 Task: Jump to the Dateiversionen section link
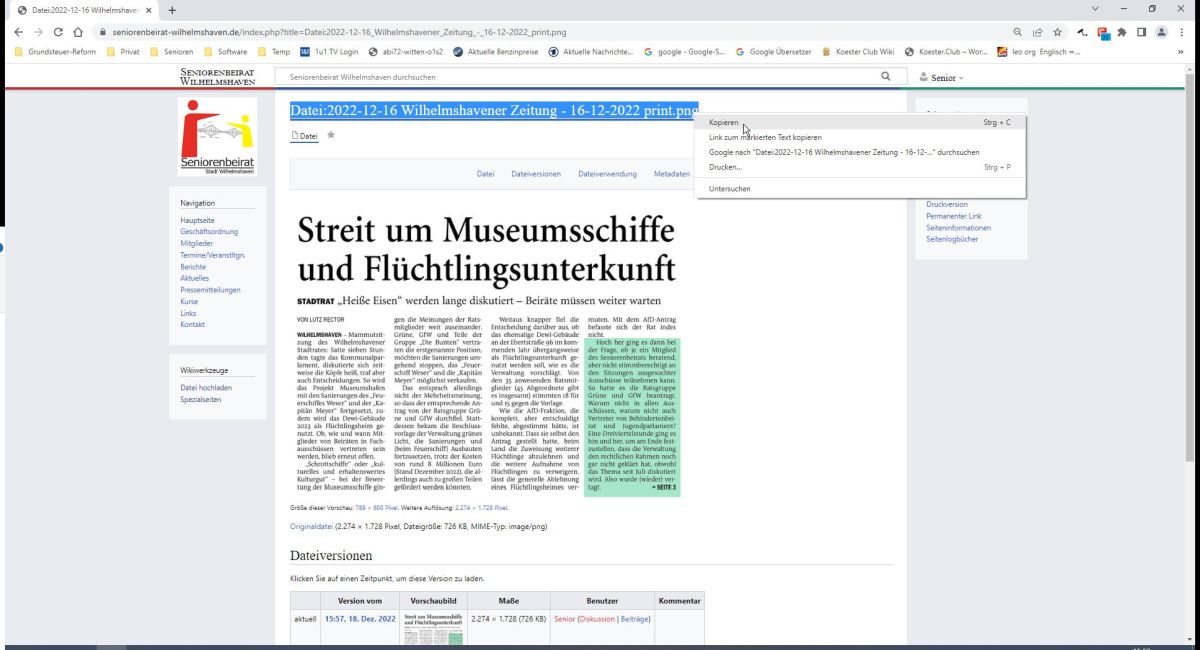(x=536, y=174)
